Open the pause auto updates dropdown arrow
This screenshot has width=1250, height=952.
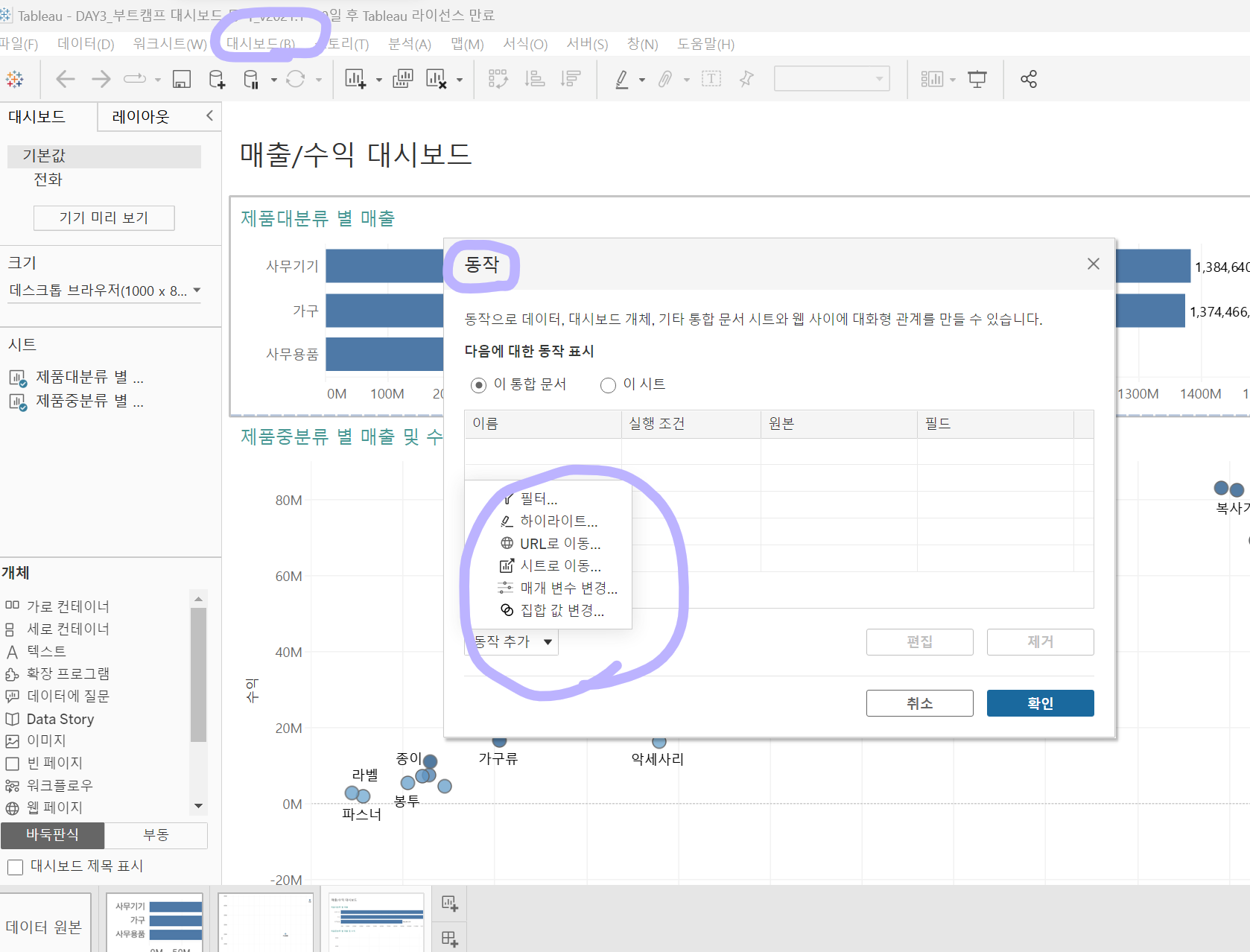click(x=274, y=80)
